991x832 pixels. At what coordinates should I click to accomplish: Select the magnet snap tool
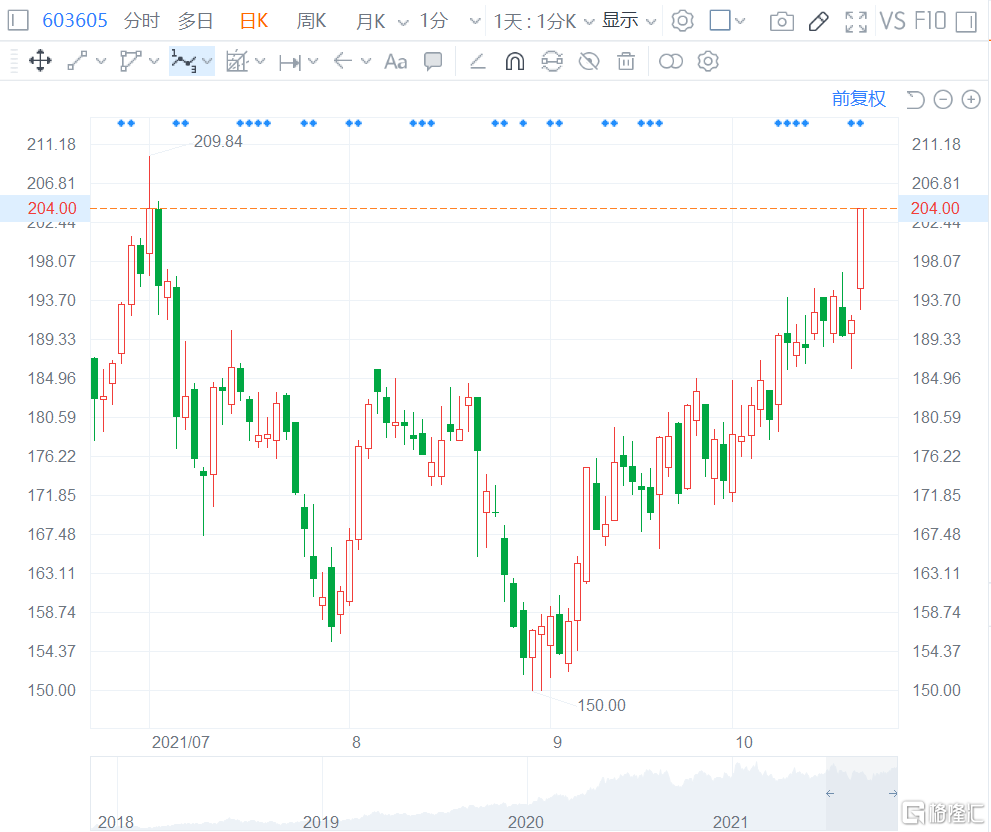point(514,62)
